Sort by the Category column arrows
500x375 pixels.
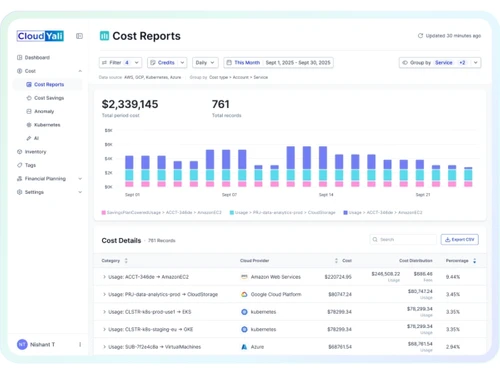tap(126, 261)
